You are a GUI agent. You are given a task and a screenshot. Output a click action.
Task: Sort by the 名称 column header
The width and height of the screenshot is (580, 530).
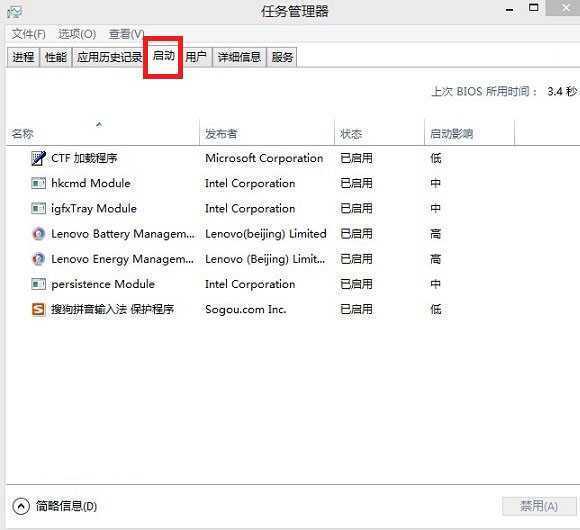102,134
